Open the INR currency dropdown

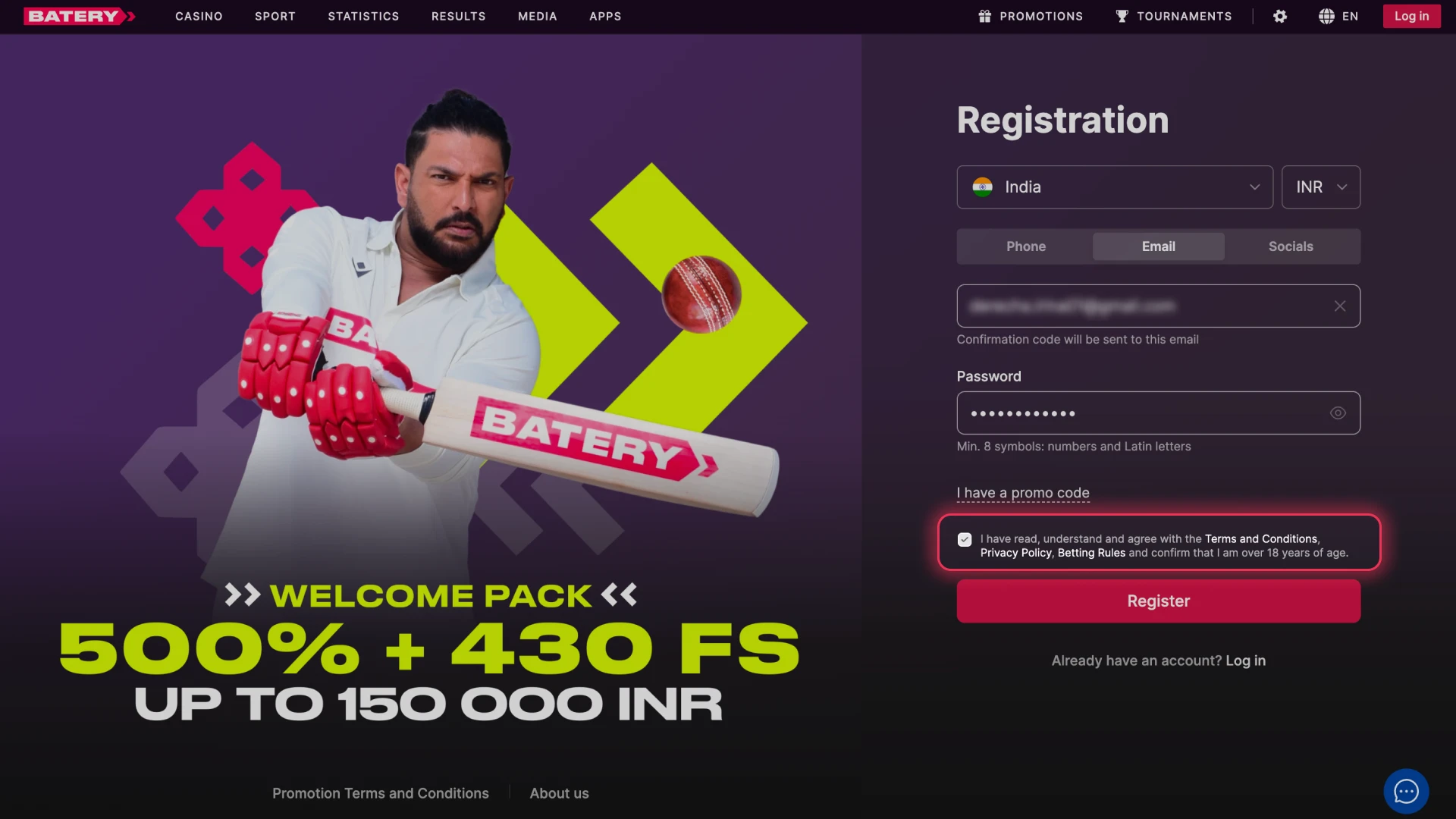(1320, 187)
